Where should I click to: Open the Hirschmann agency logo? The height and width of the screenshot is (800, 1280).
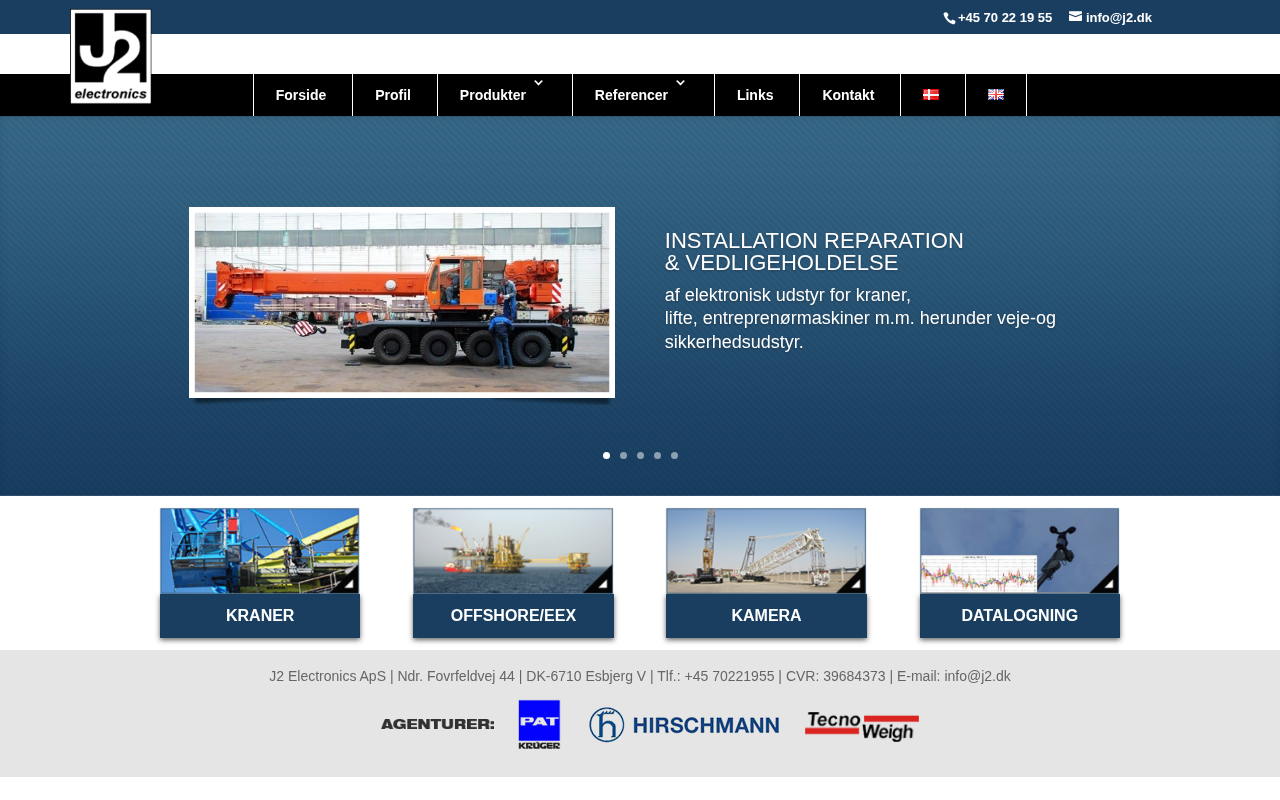click(x=684, y=725)
